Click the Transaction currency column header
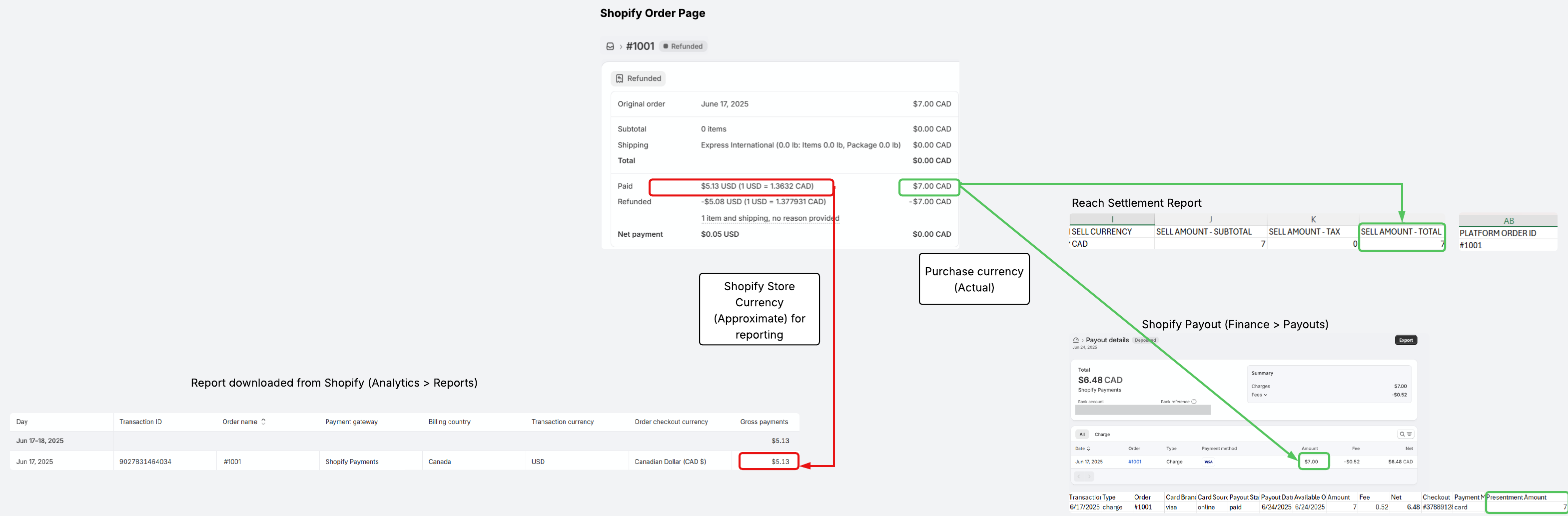This screenshot has width=1568, height=516. point(563,422)
